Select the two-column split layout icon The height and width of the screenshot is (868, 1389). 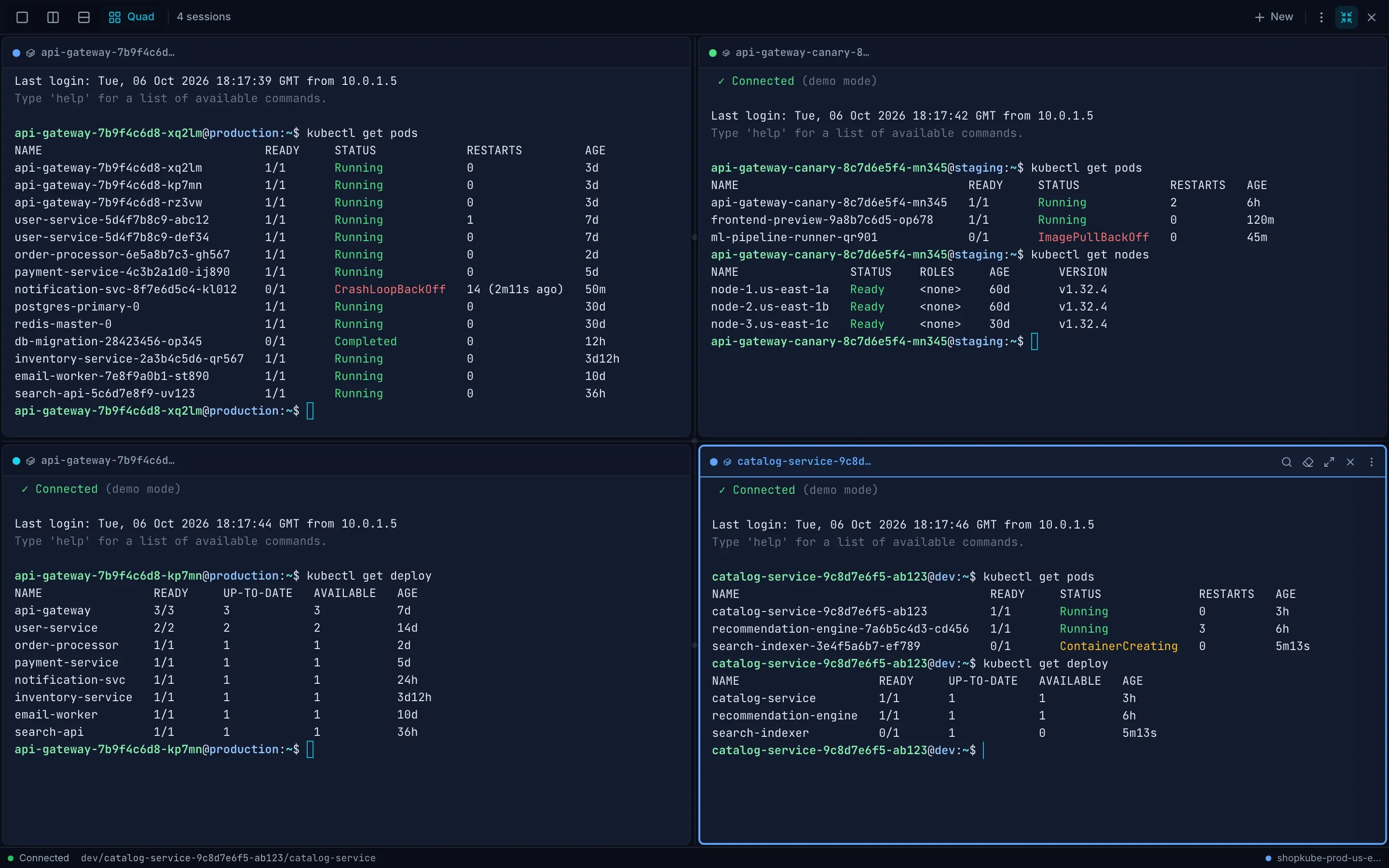coord(53,17)
